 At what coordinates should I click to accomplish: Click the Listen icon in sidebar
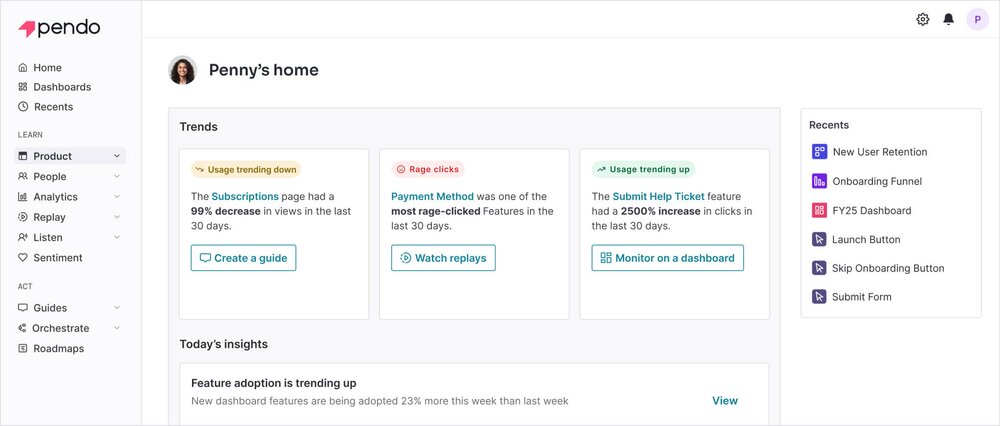(23, 237)
